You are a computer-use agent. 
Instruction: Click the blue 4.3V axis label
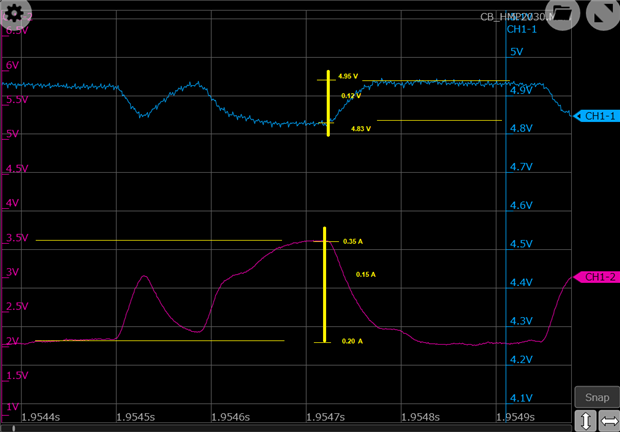click(521, 321)
